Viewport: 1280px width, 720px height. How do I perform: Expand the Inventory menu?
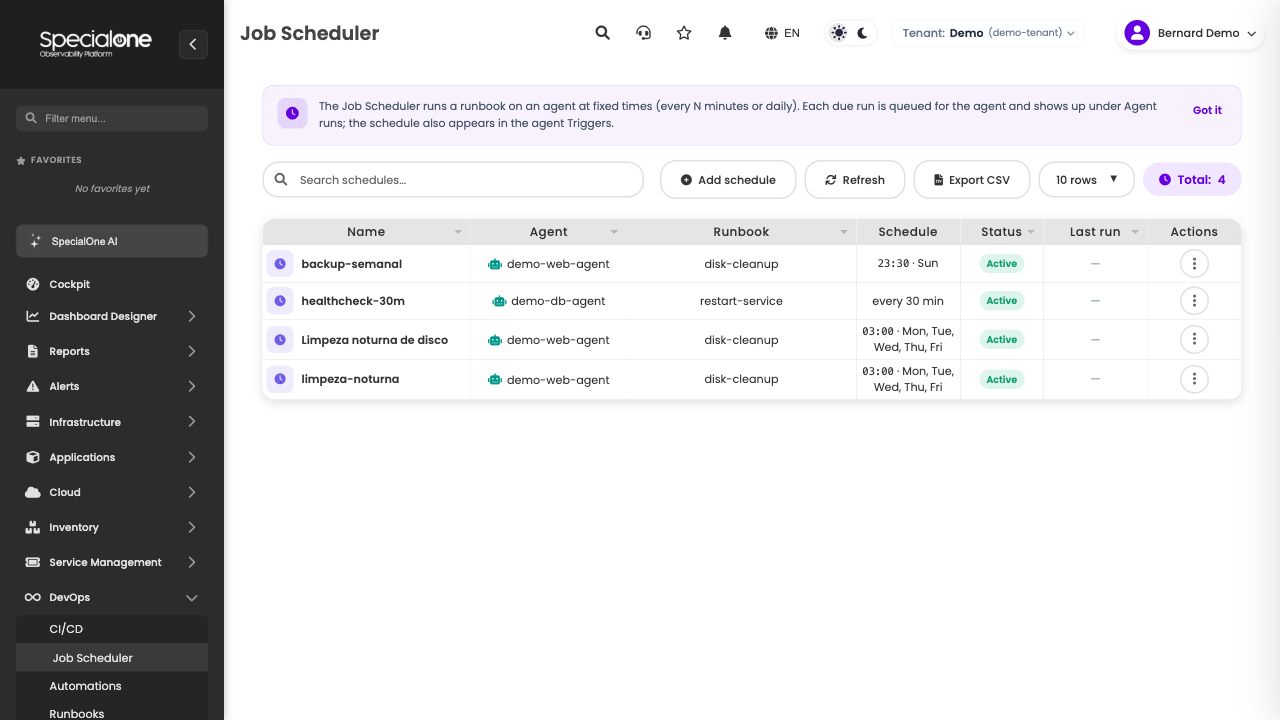112,527
